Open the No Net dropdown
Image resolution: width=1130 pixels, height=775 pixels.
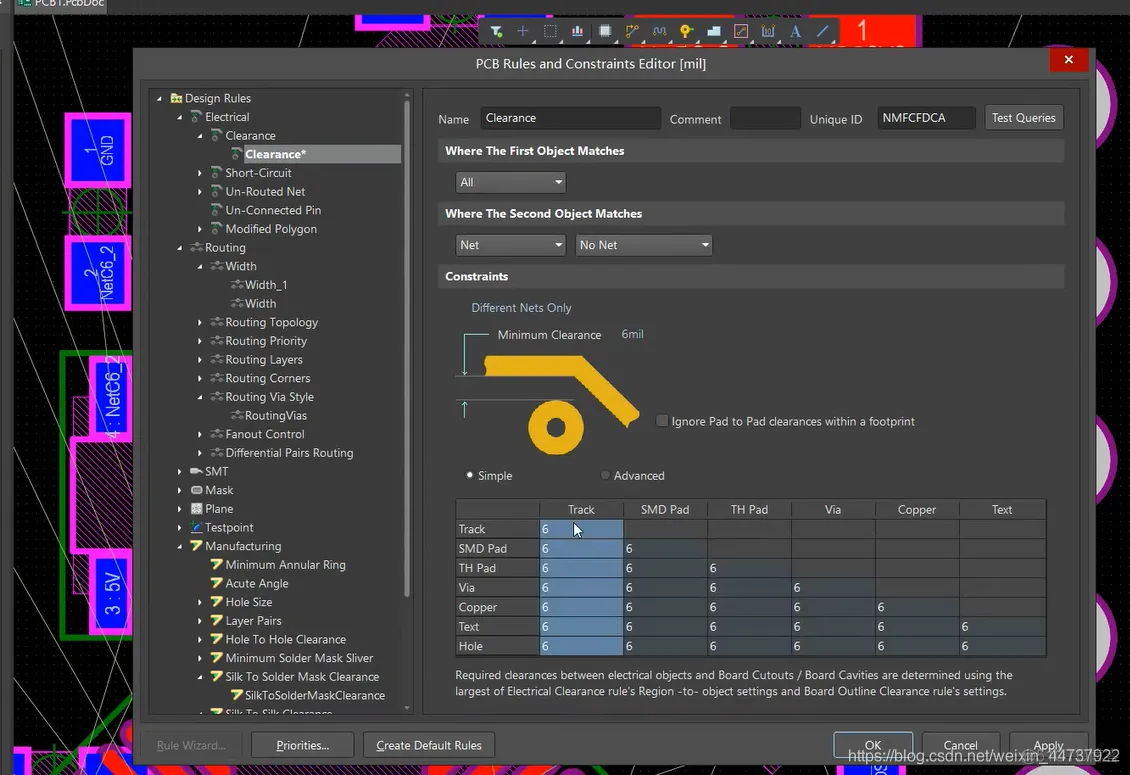pyautogui.click(x=644, y=245)
